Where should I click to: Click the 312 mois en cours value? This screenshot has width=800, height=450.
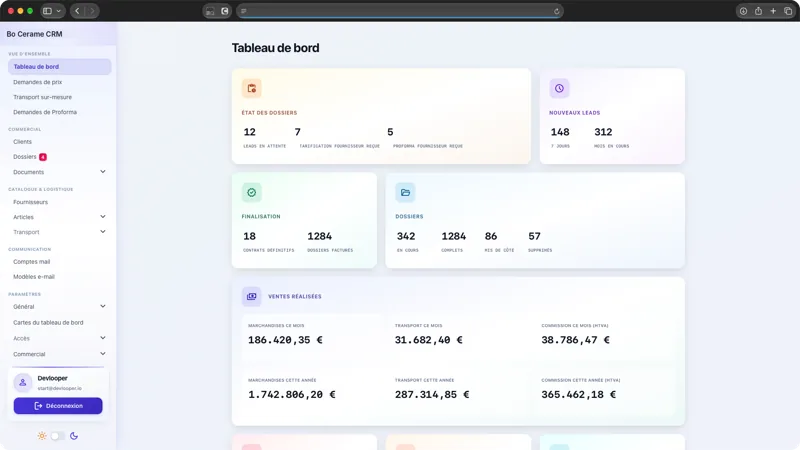pyautogui.click(x=603, y=132)
